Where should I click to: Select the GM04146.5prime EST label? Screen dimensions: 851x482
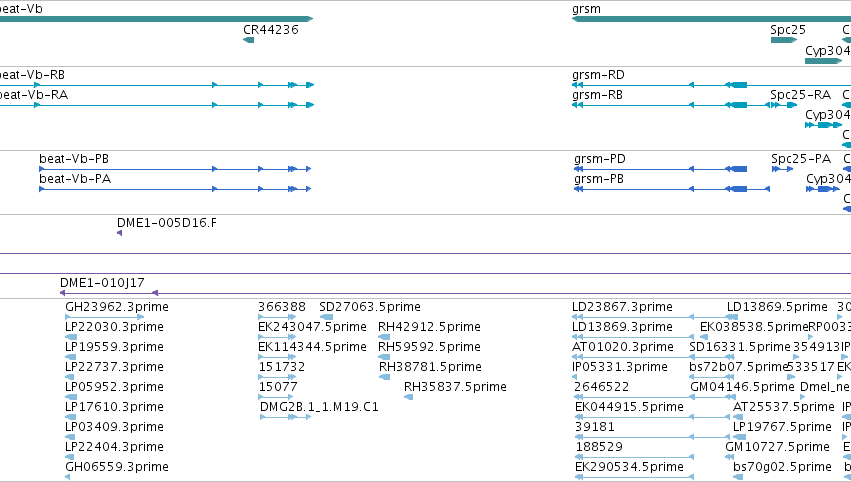(742, 387)
